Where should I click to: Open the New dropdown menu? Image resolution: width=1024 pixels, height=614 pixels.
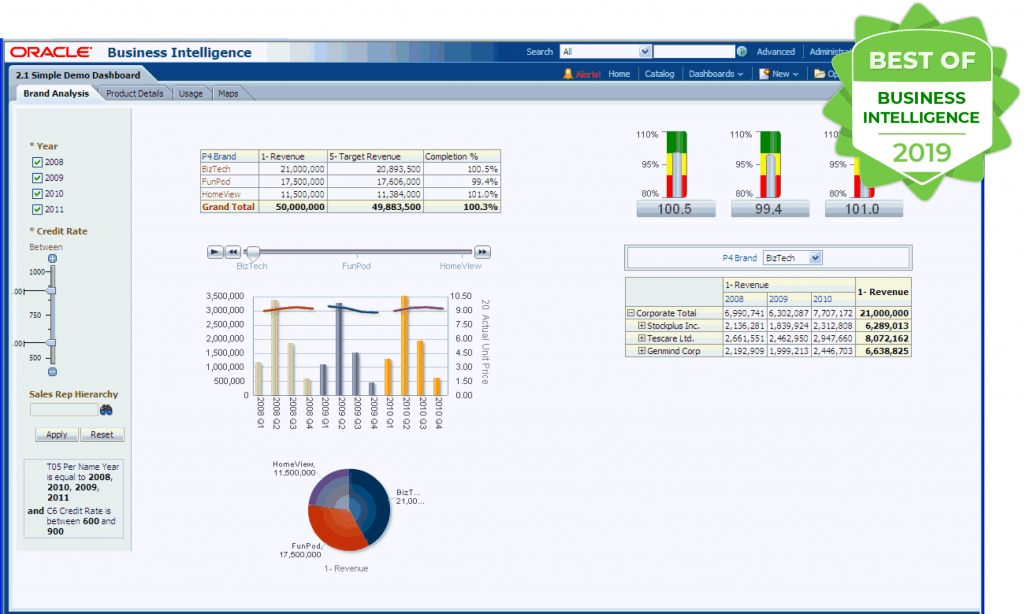pyautogui.click(x=785, y=74)
